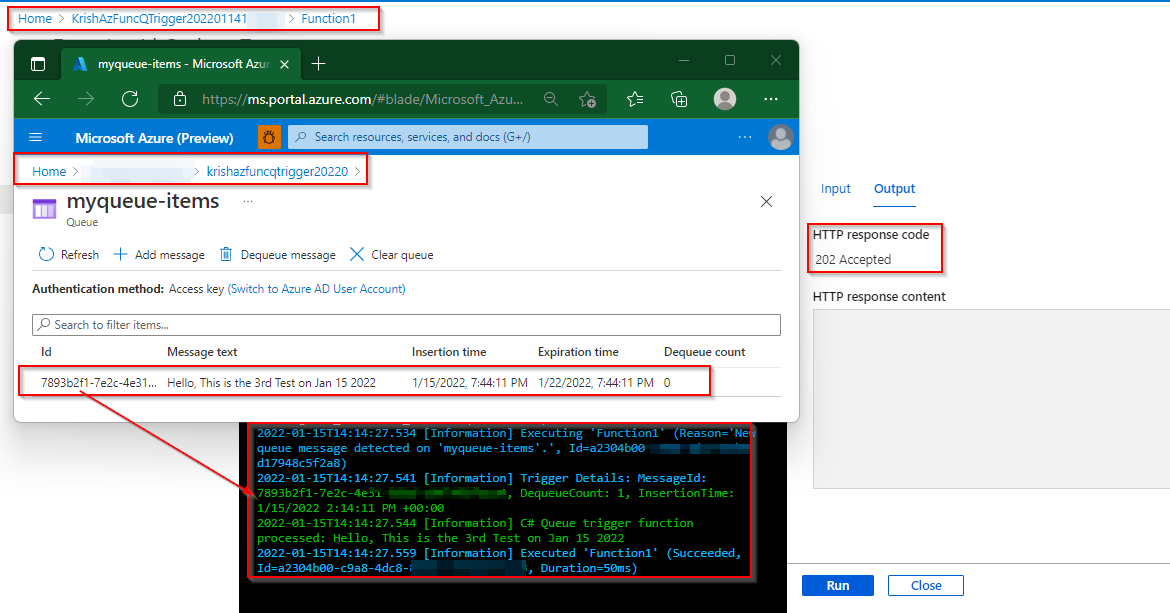Click the browser Refresh icon
The height and width of the screenshot is (613, 1170).
pyautogui.click(x=130, y=99)
